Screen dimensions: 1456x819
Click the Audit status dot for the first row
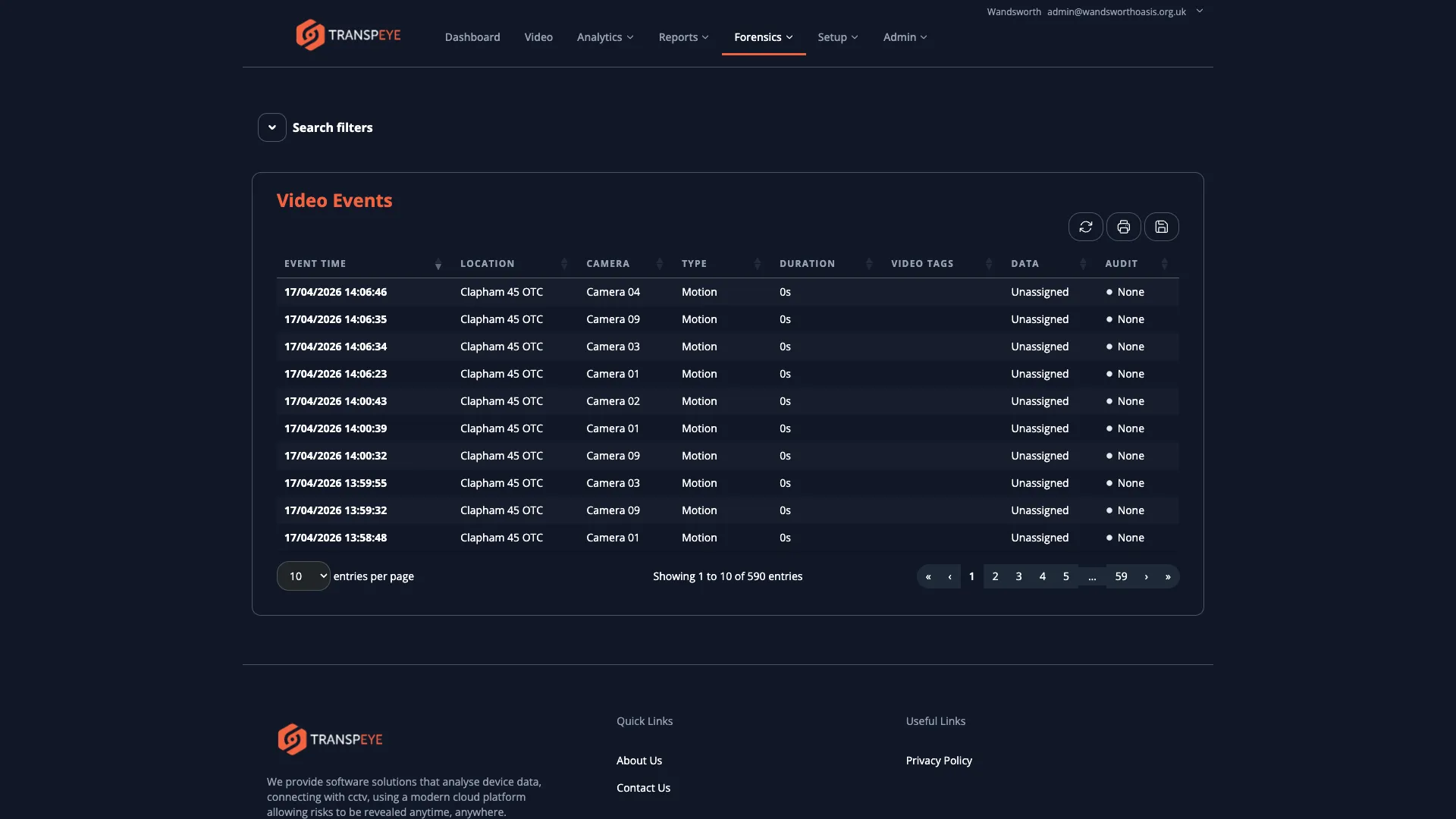tap(1109, 292)
